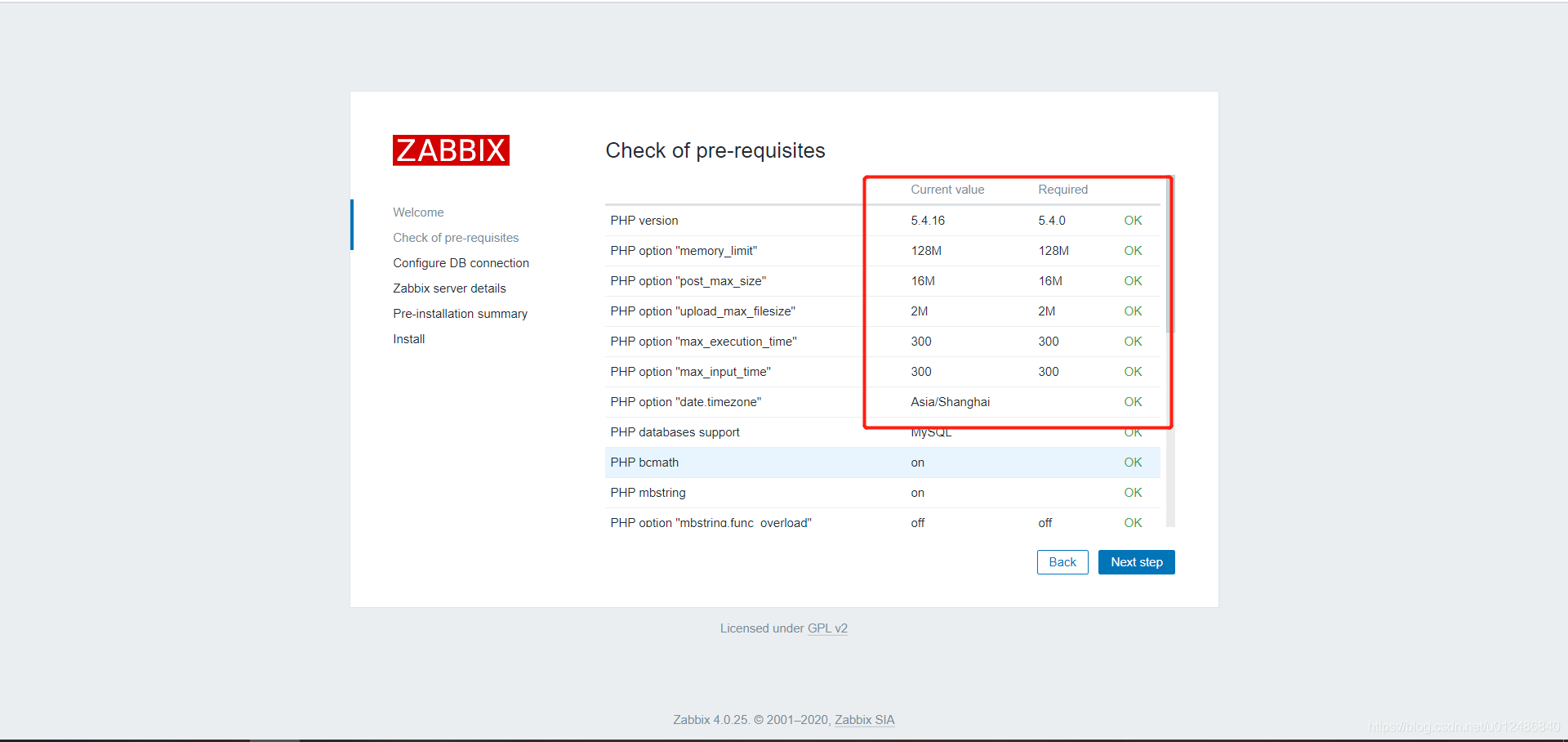The width and height of the screenshot is (1568, 742).
Task: Click current value 128M of memory_limit
Action: pyautogui.click(x=926, y=251)
